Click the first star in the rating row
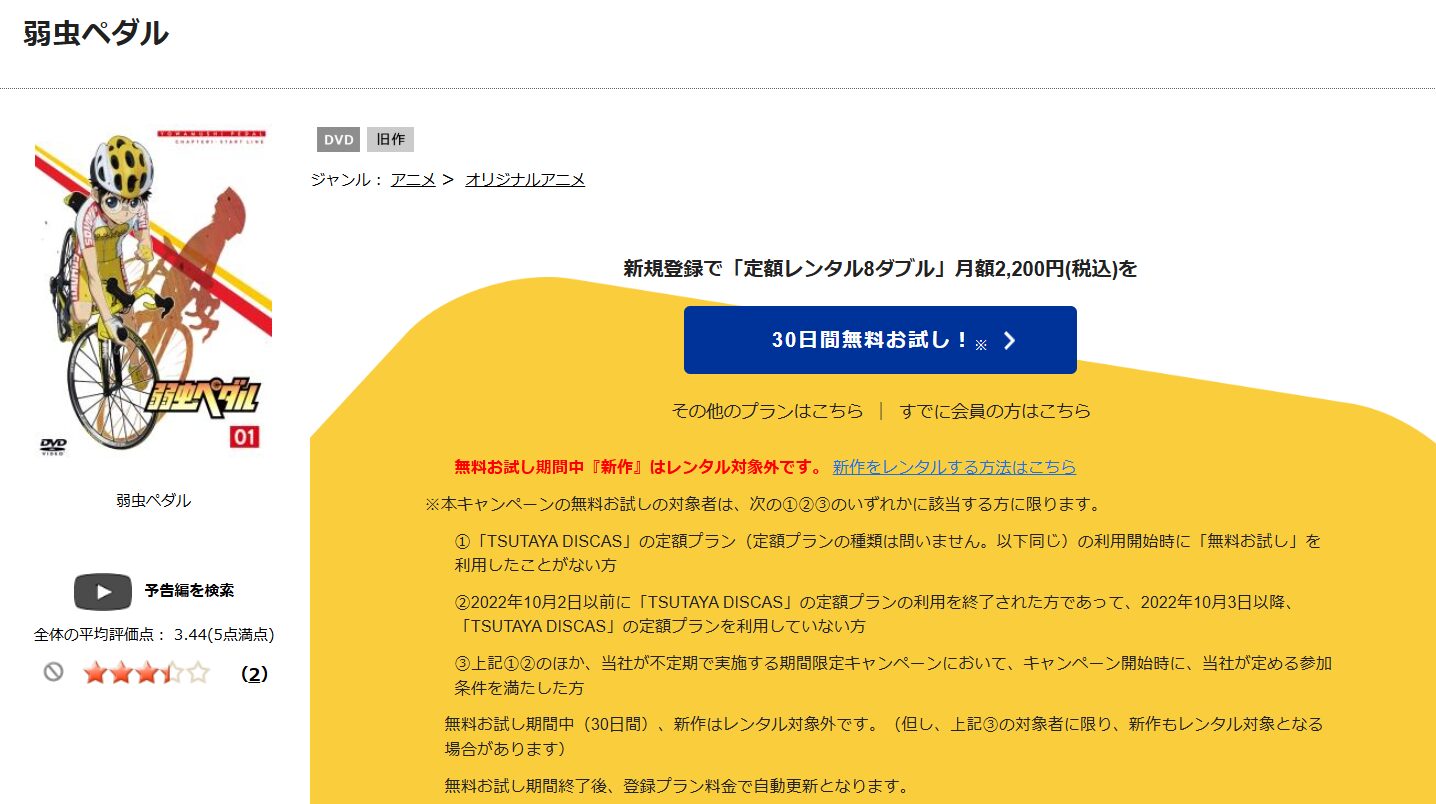 pyautogui.click(x=97, y=671)
